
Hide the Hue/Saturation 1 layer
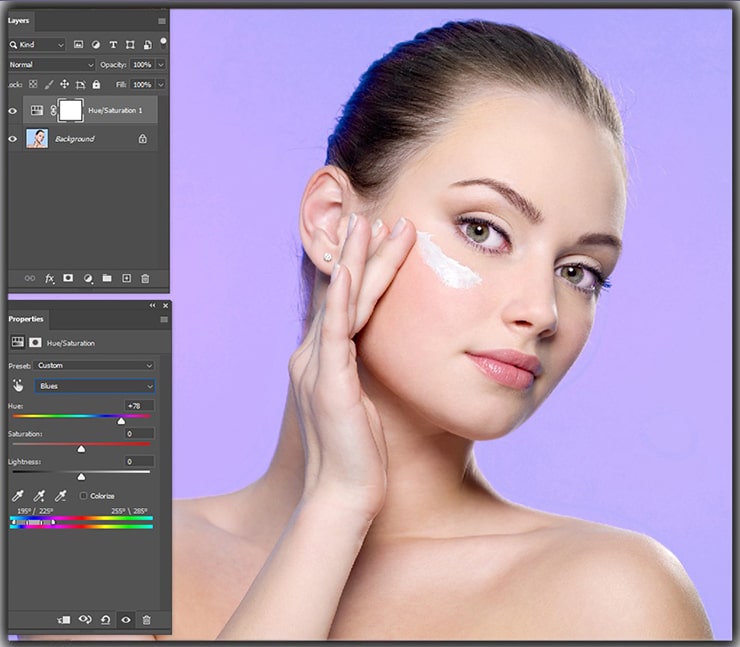13,111
